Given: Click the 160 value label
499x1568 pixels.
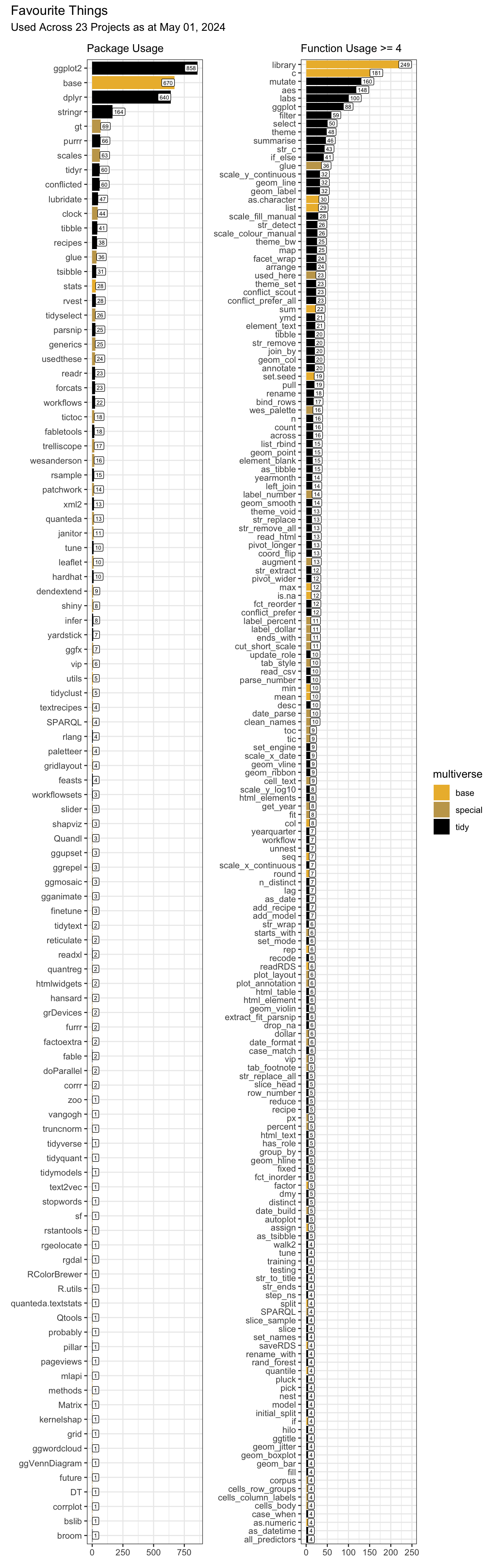Looking at the screenshot, I should 368,82.
